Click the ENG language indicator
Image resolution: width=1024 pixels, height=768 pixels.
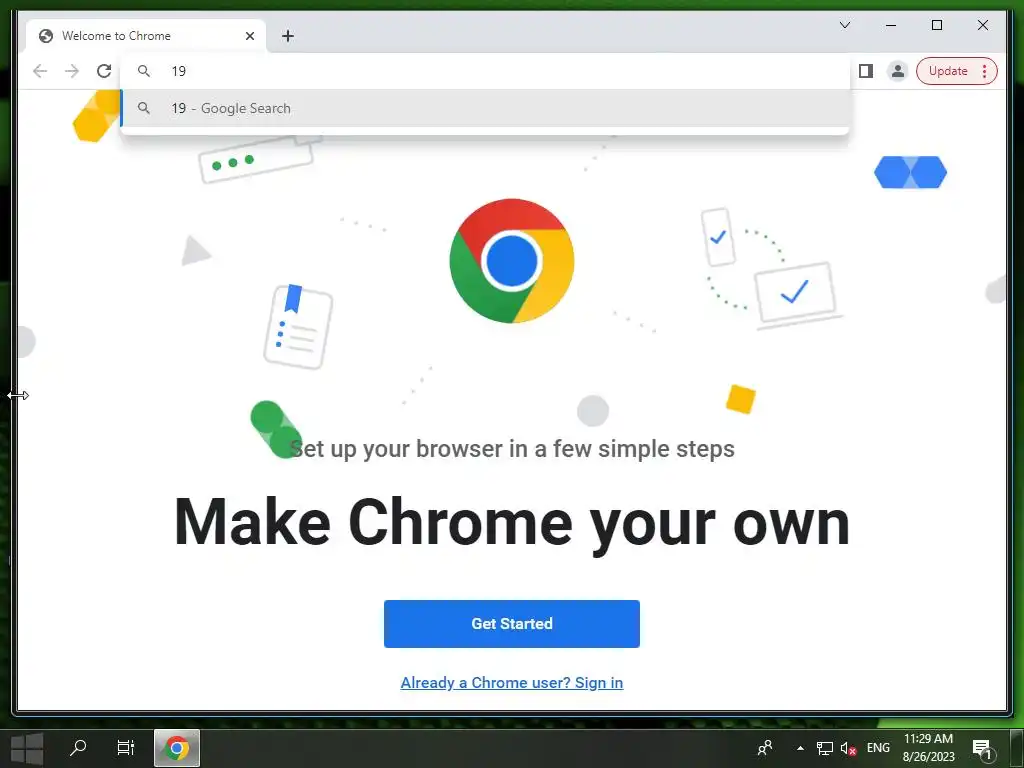878,748
